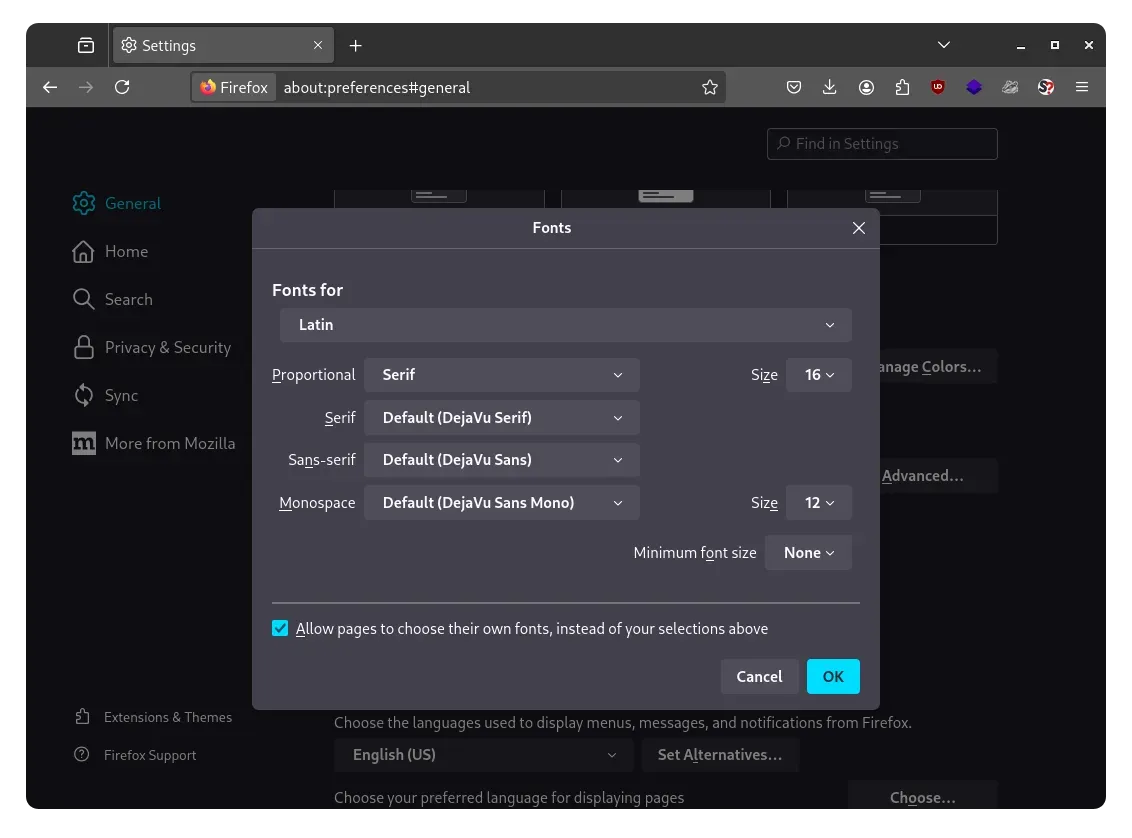Confirm font settings with OK

[833, 676]
